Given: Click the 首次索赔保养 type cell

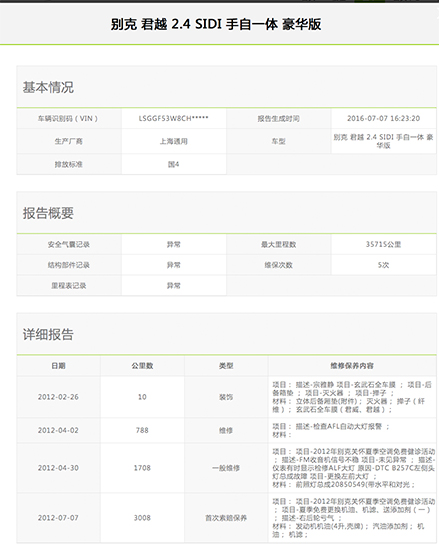Looking at the screenshot, I should [226, 518].
